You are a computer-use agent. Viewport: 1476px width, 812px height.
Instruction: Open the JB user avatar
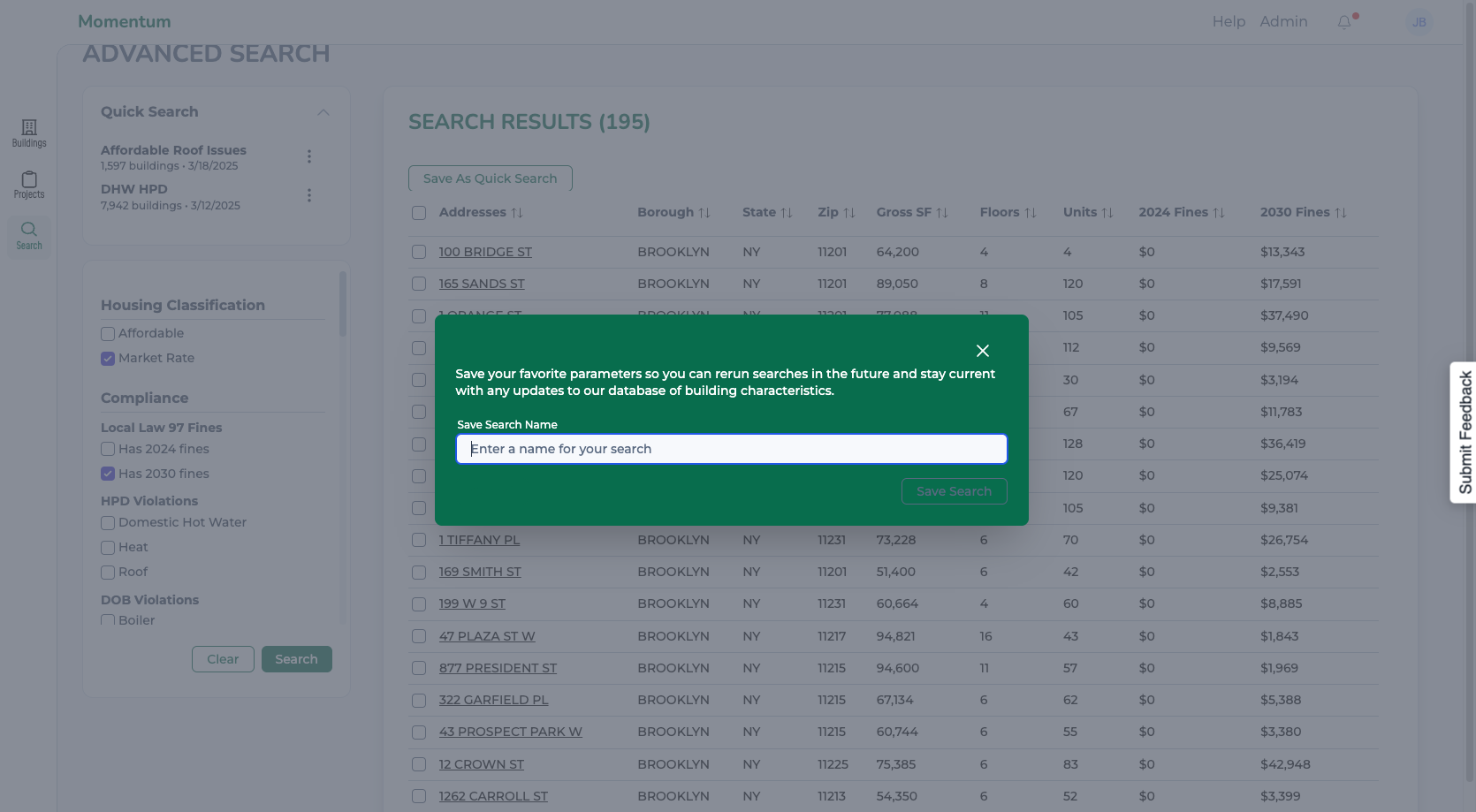[1419, 22]
